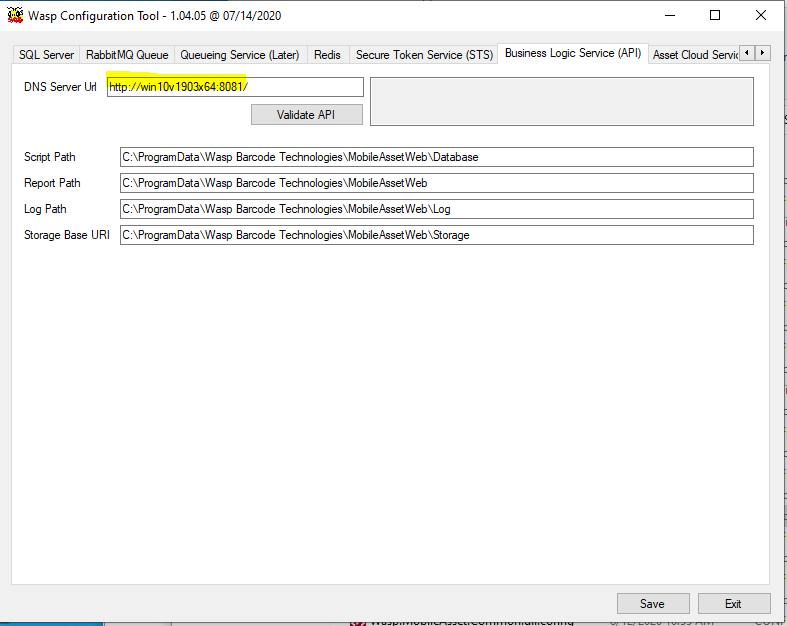Image resolution: width=787 pixels, height=626 pixels.
Task: Click the Script Path label
Action: pyautogui.click(x=50, y=157)
